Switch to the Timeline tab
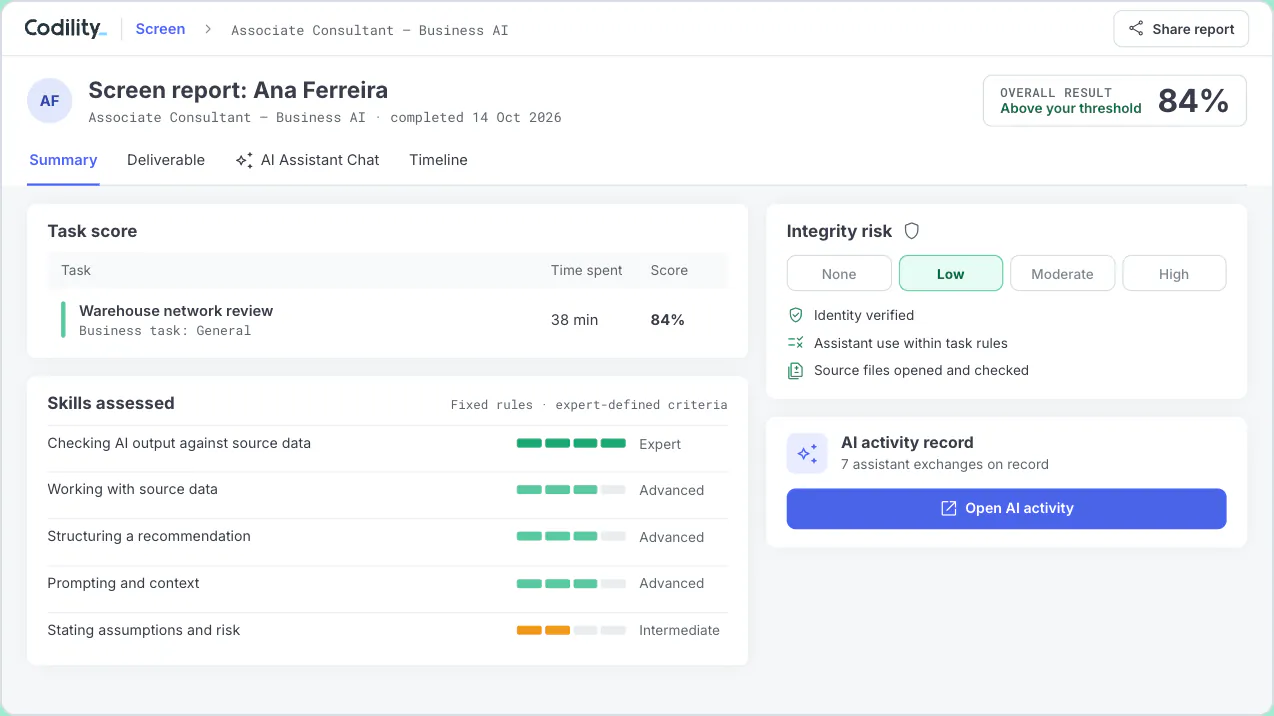This screenshot has width=1274, height=716. (438, 160)
